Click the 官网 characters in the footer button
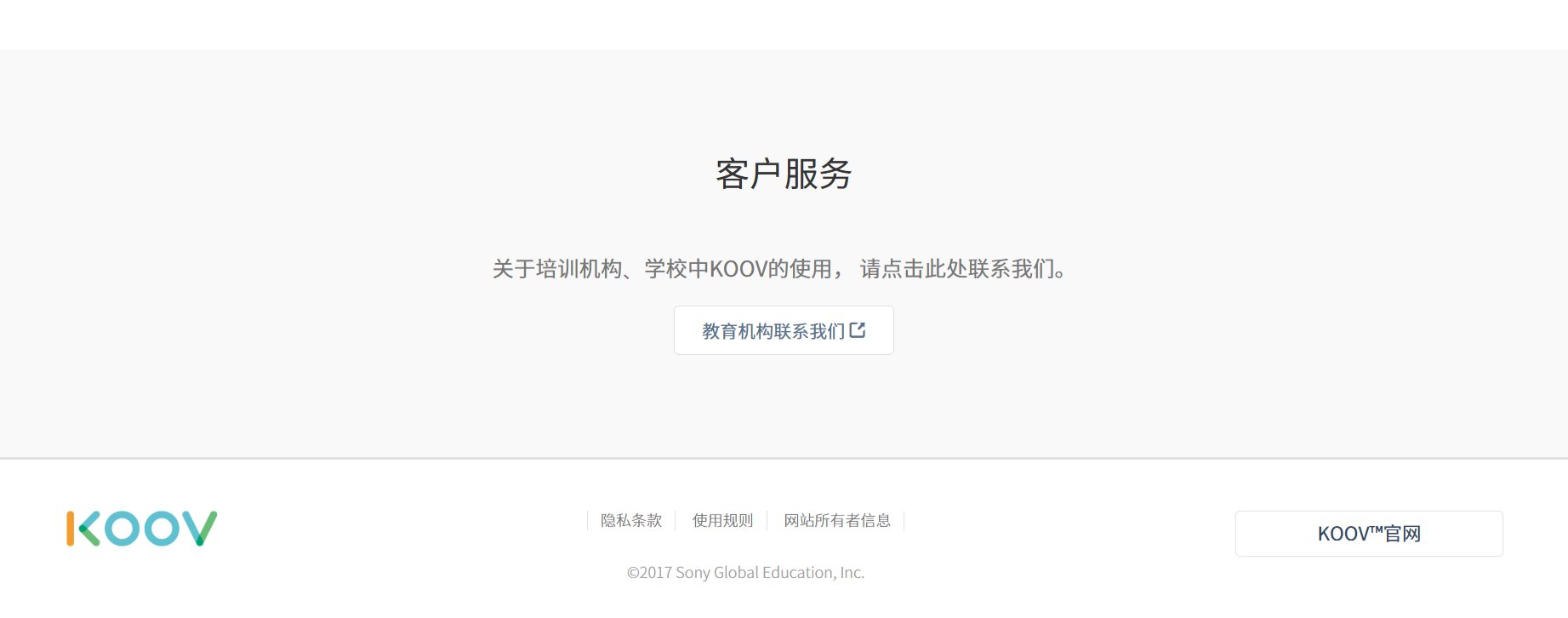 pyautogui.click(x=1402, y=534)
